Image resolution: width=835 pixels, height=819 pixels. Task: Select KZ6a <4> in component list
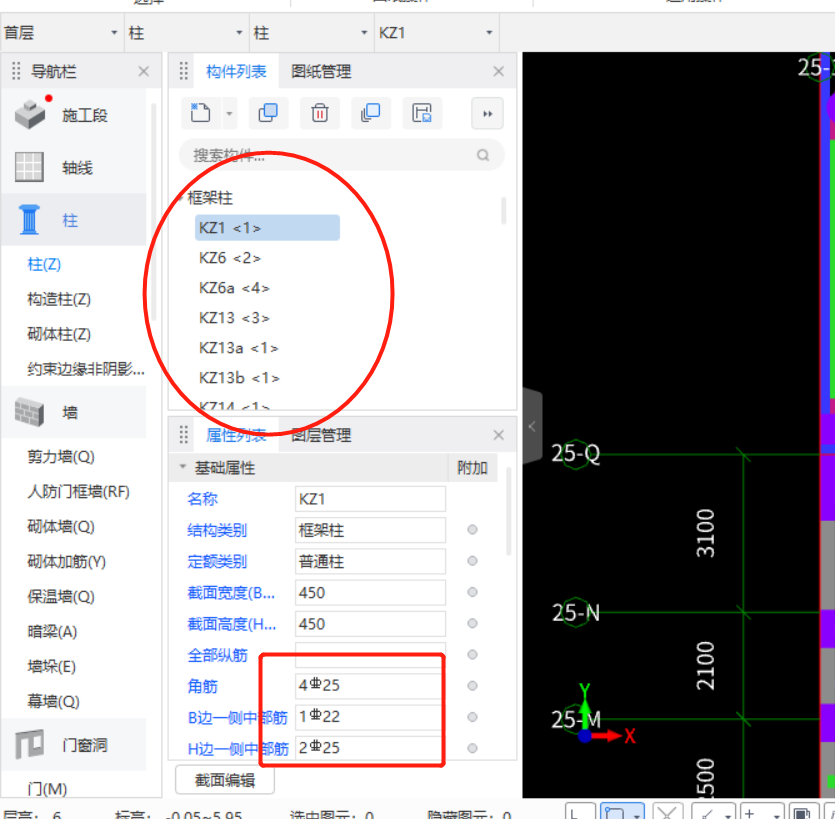[234, 288]
